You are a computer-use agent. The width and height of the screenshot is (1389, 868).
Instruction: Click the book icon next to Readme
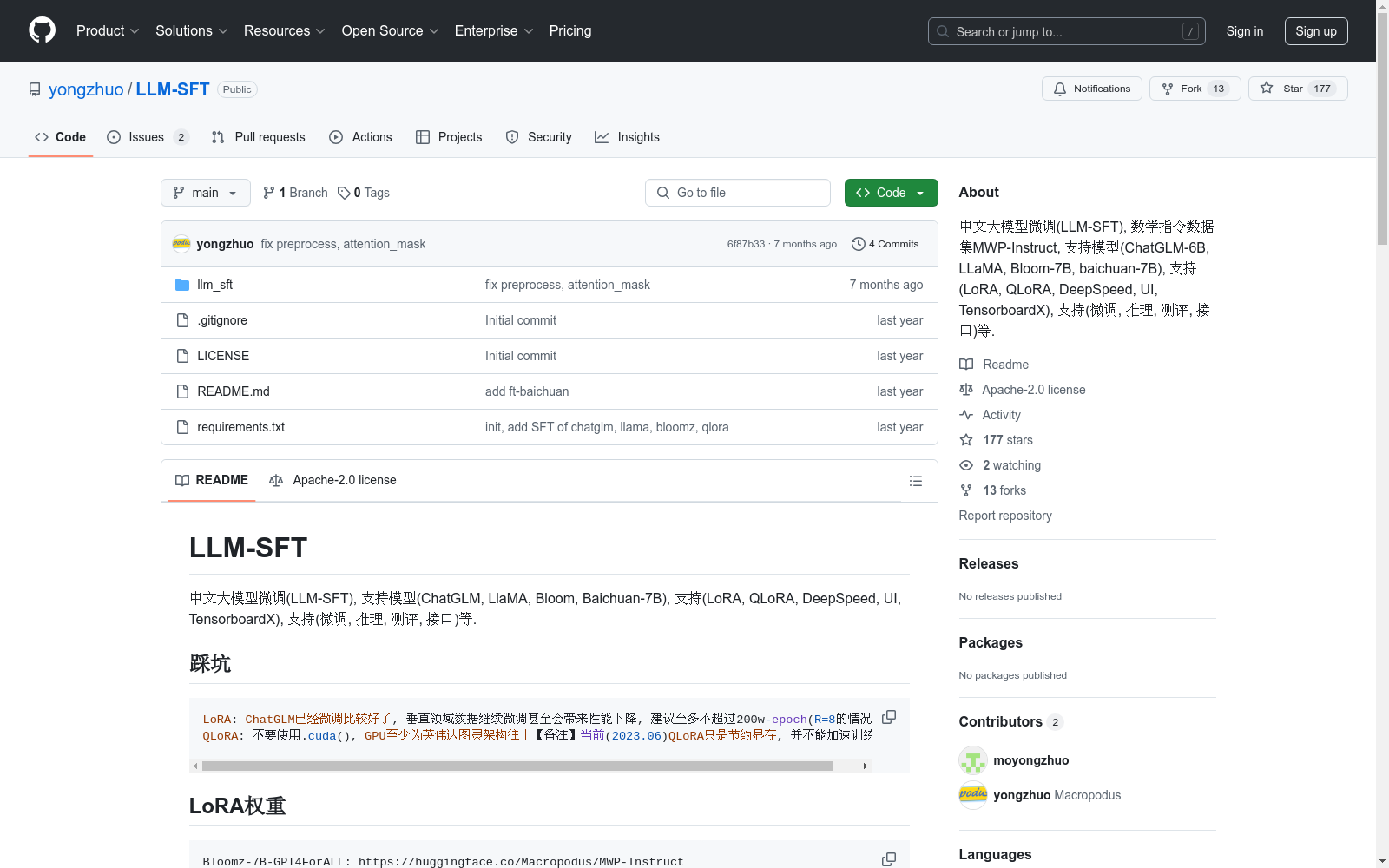click(966, 365)
